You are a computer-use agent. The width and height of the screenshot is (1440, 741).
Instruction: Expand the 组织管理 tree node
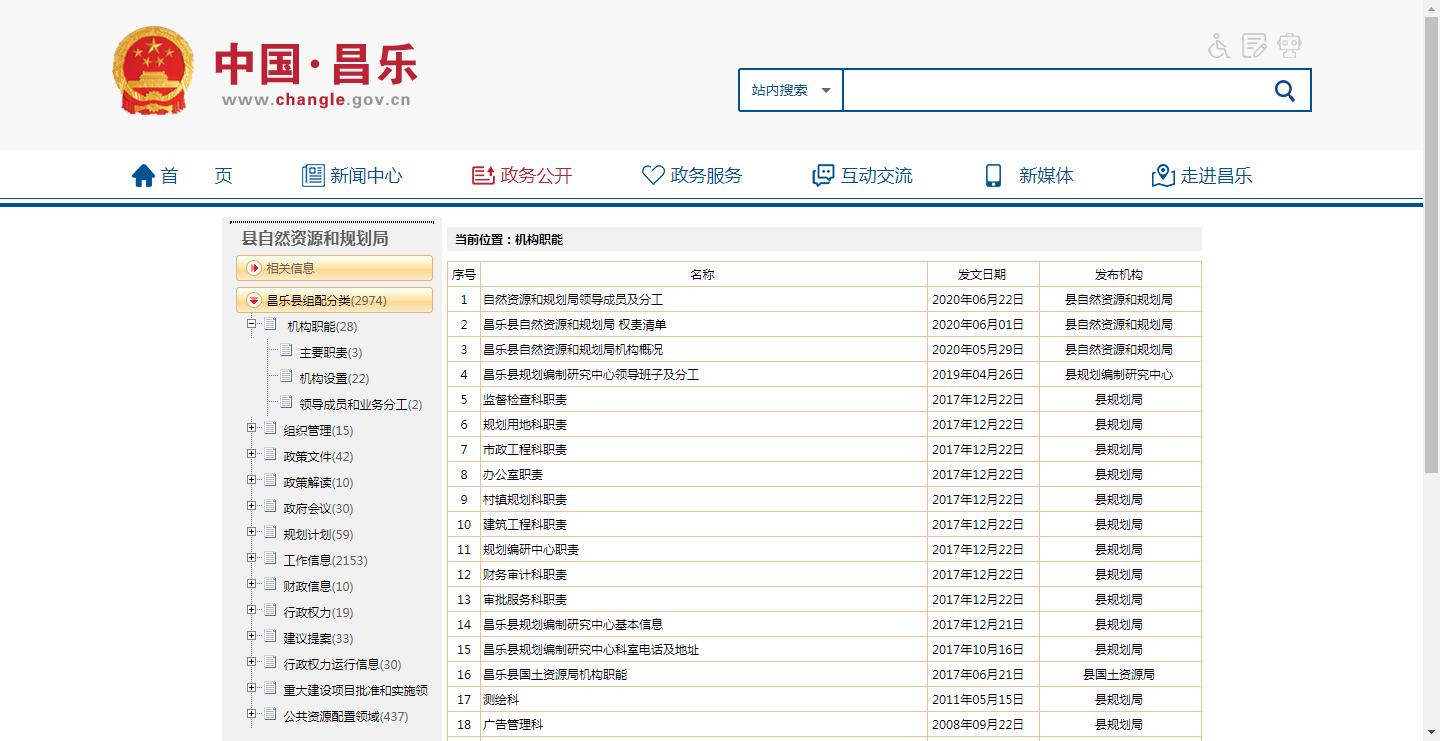(x=252, y=428)
